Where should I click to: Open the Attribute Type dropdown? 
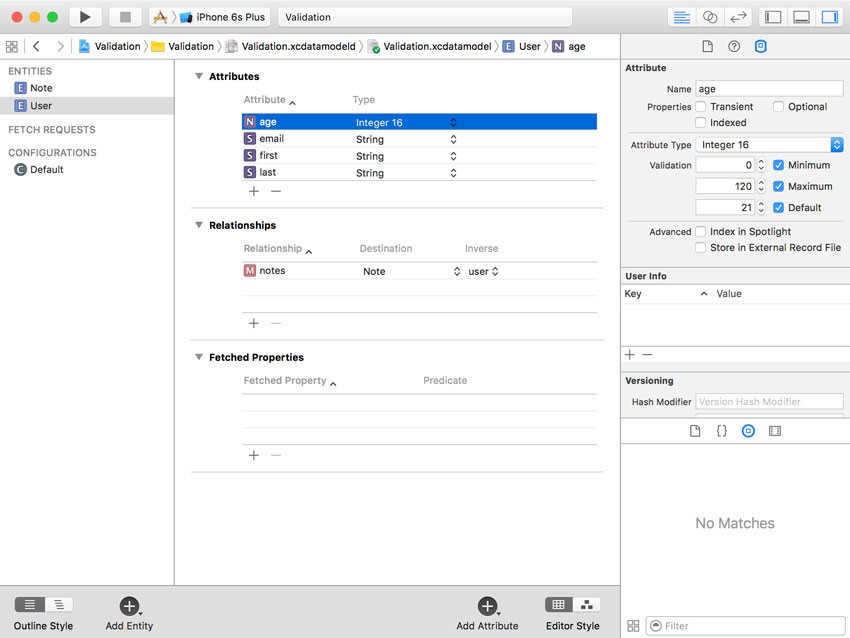coord(769,145)
